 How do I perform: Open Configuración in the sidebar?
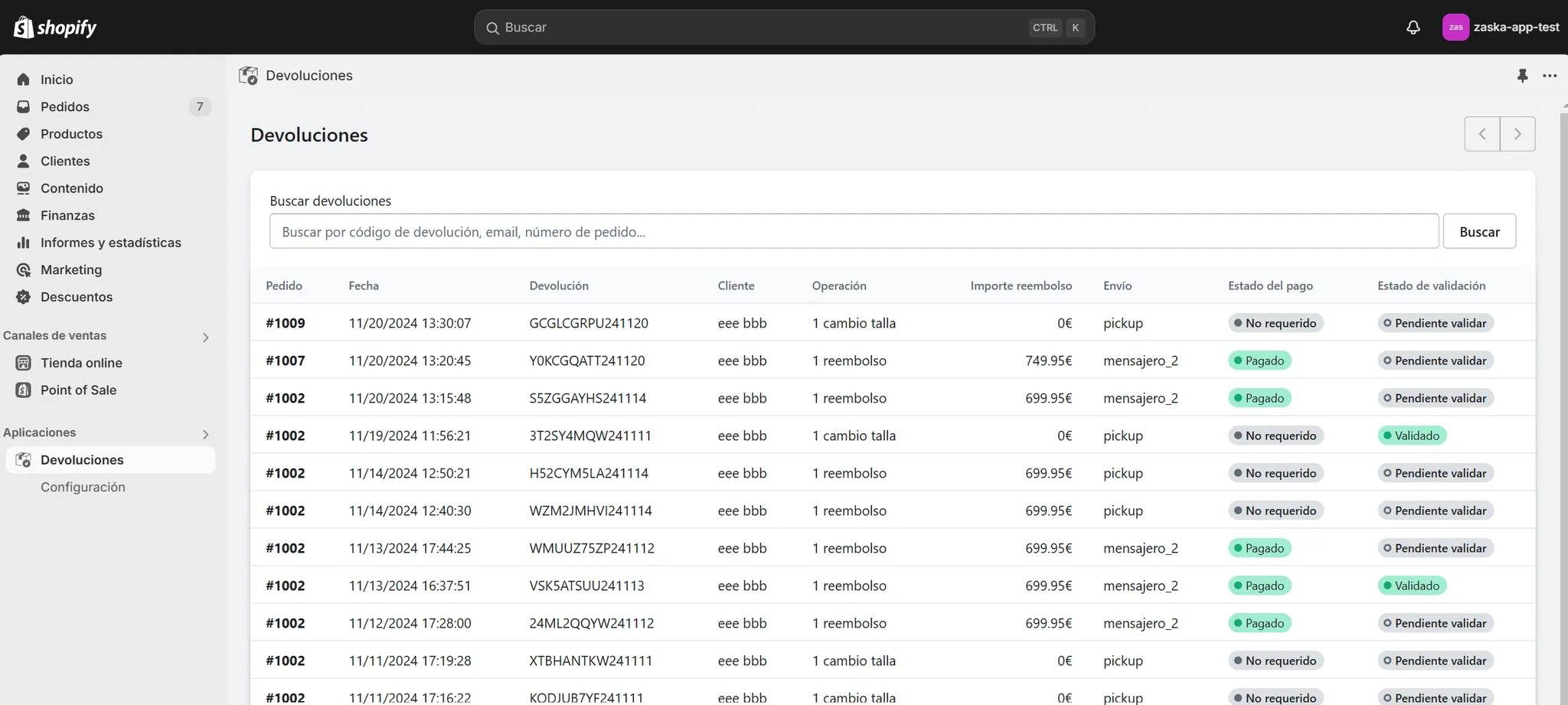tap(83, 487)
